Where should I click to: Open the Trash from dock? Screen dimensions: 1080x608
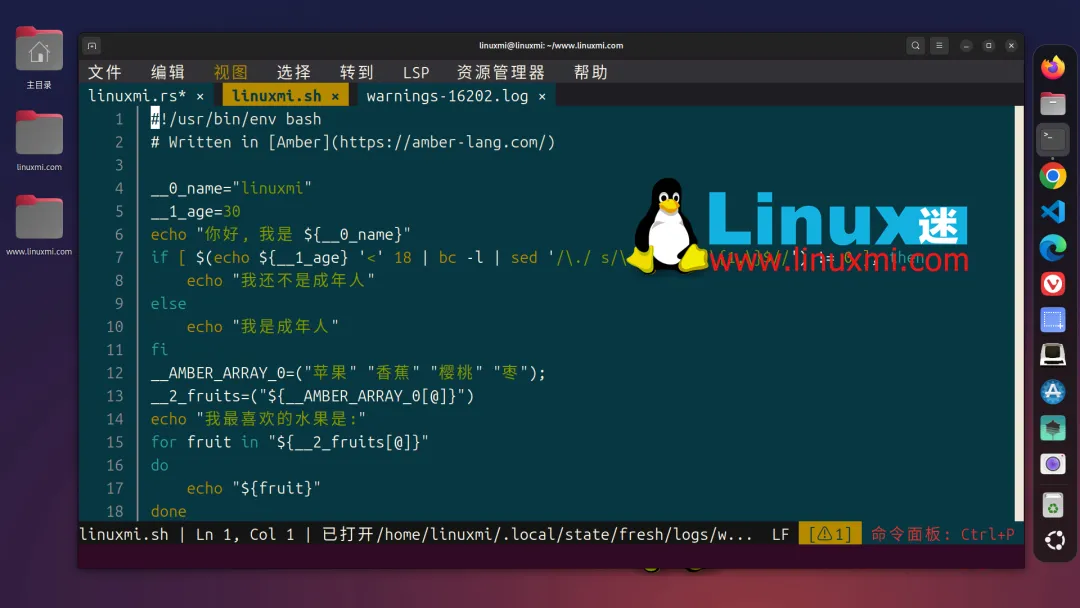[x=1052, y=506]
